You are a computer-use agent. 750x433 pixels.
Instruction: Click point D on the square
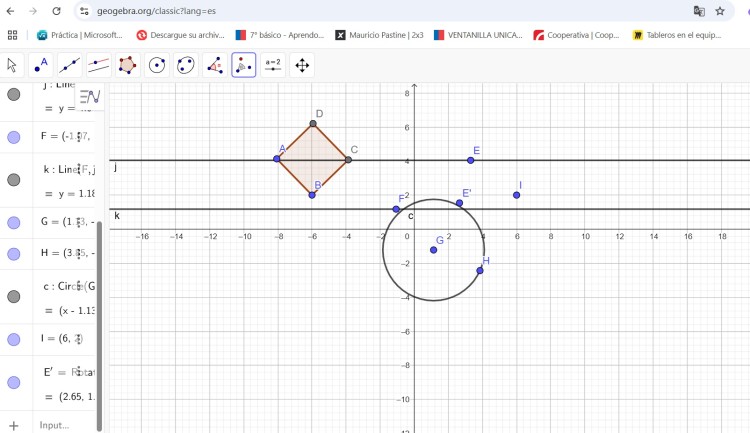[x=313, y=123]
